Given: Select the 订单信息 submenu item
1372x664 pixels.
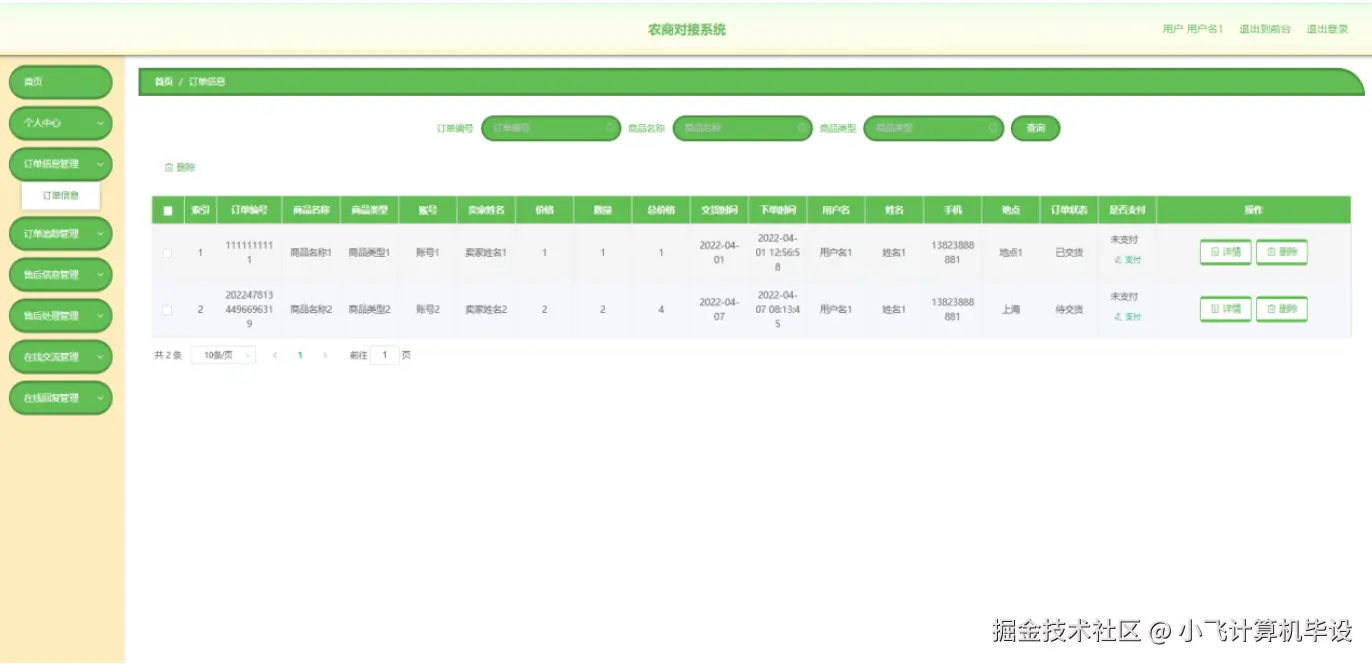Looking at the screenshot, I should pyautogui.click(x=61, y=196).
